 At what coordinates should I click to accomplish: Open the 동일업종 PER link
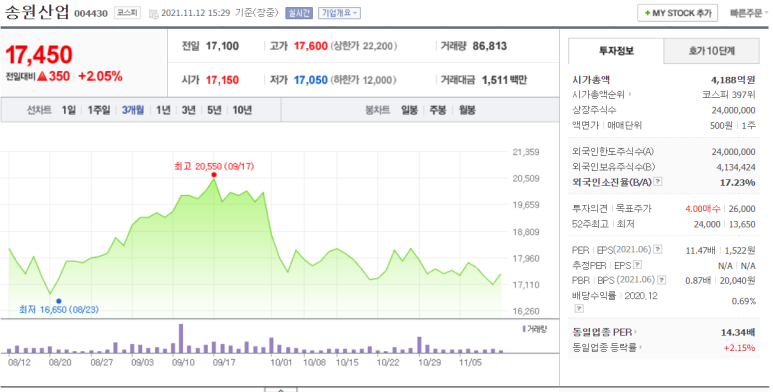tap(604, 332)
